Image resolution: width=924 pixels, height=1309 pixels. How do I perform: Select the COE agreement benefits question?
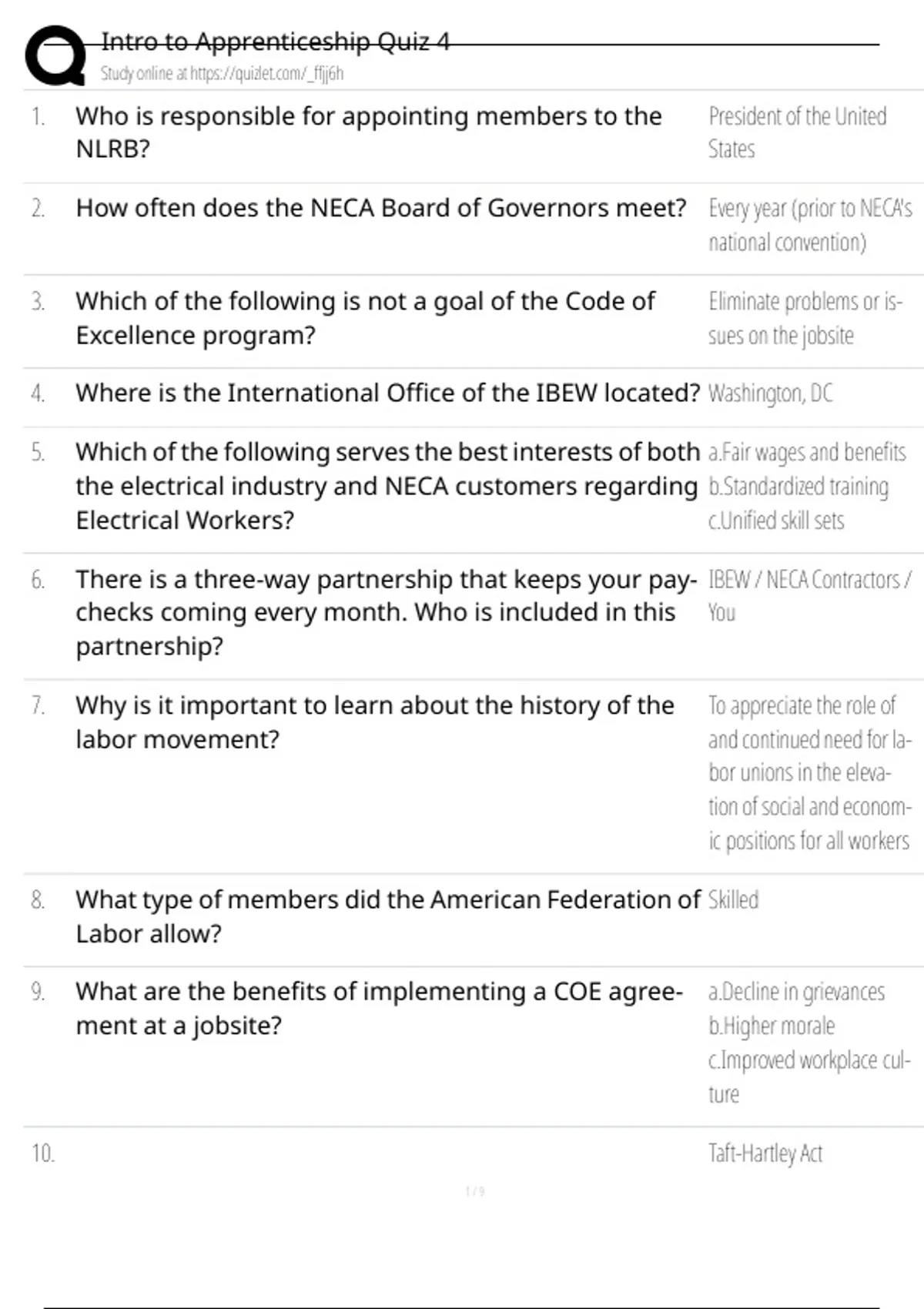379,1008
